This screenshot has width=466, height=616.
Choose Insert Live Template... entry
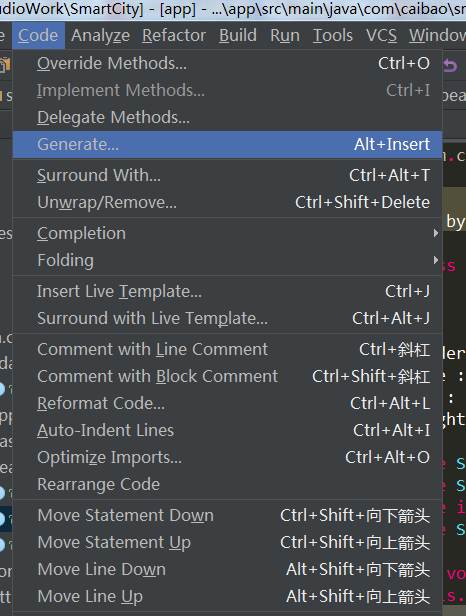(227, 292)
